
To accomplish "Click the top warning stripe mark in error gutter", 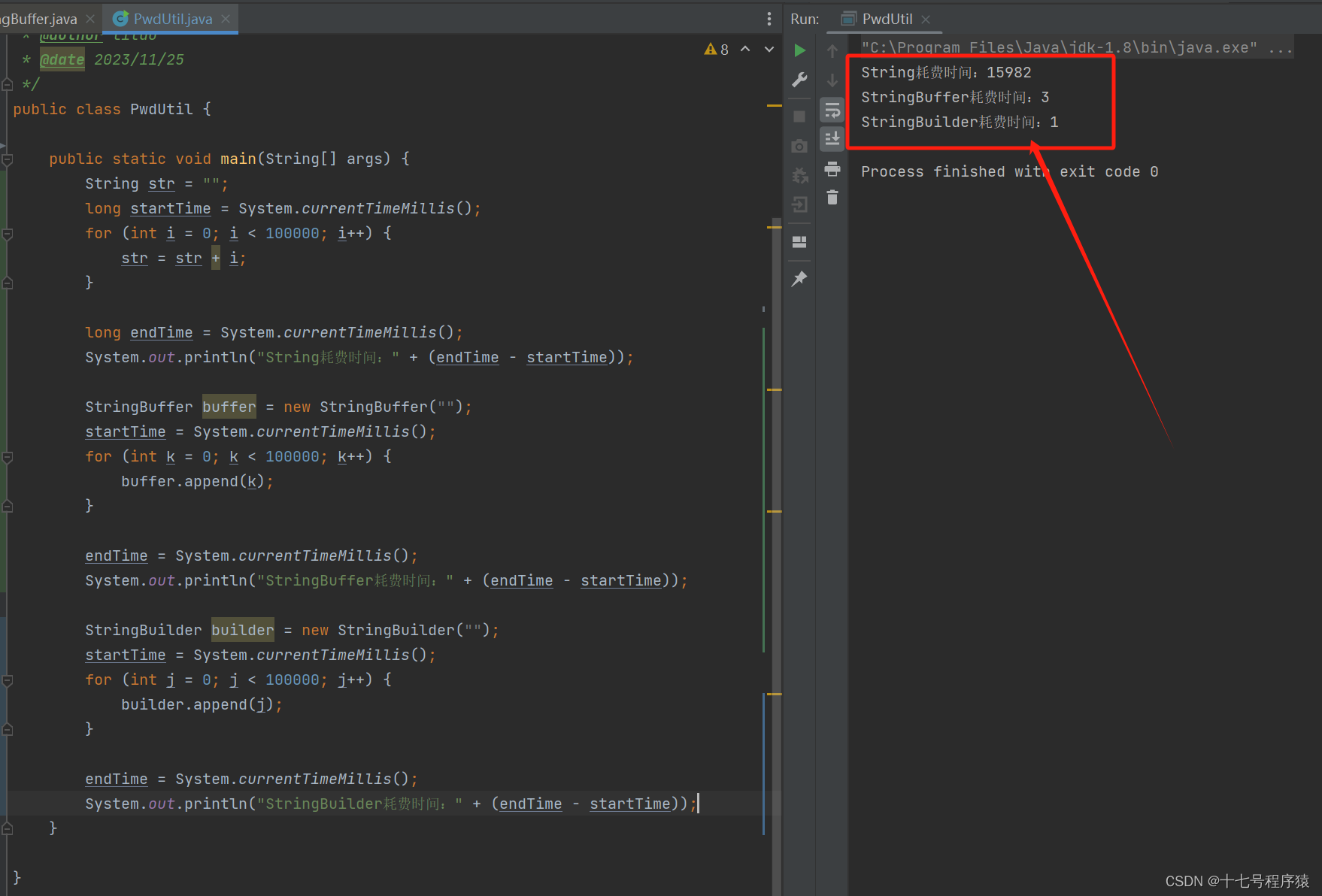I will click(x=775, y=105).
